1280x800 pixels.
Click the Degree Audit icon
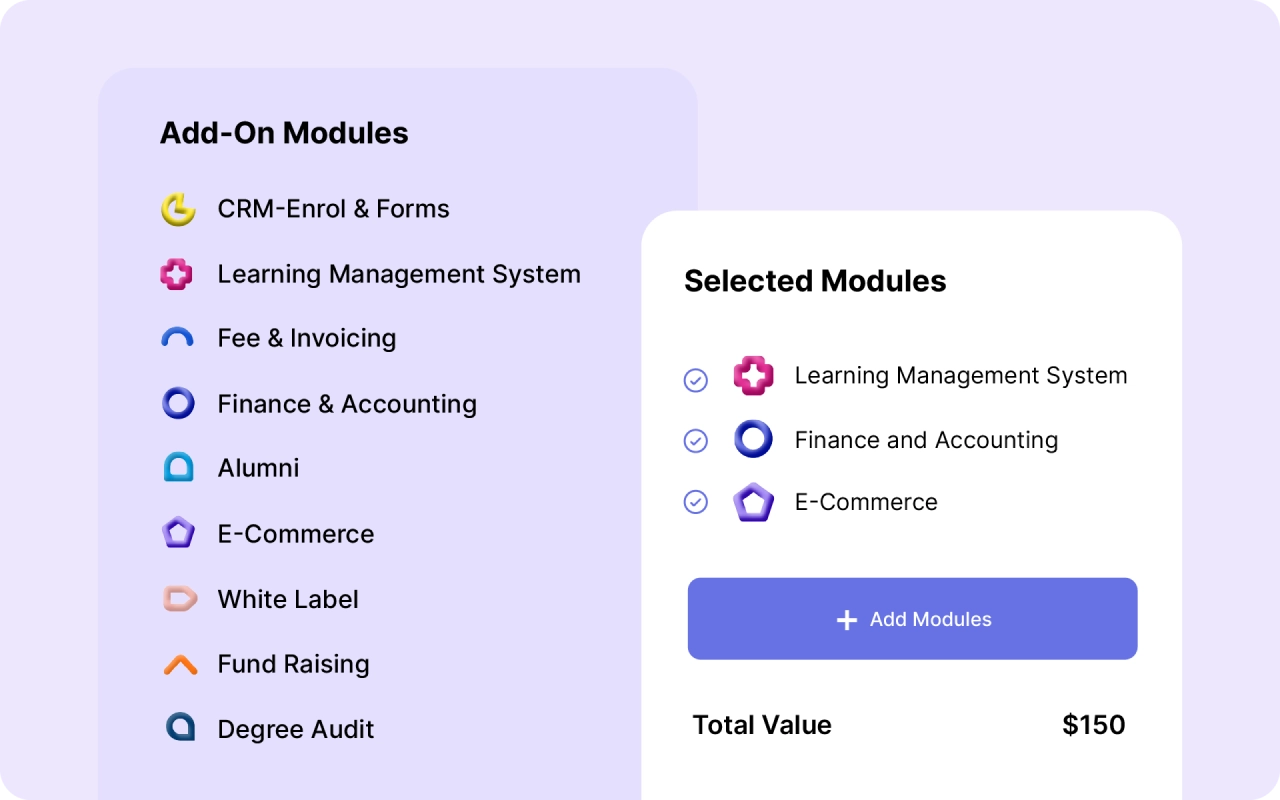pos(178,729)
